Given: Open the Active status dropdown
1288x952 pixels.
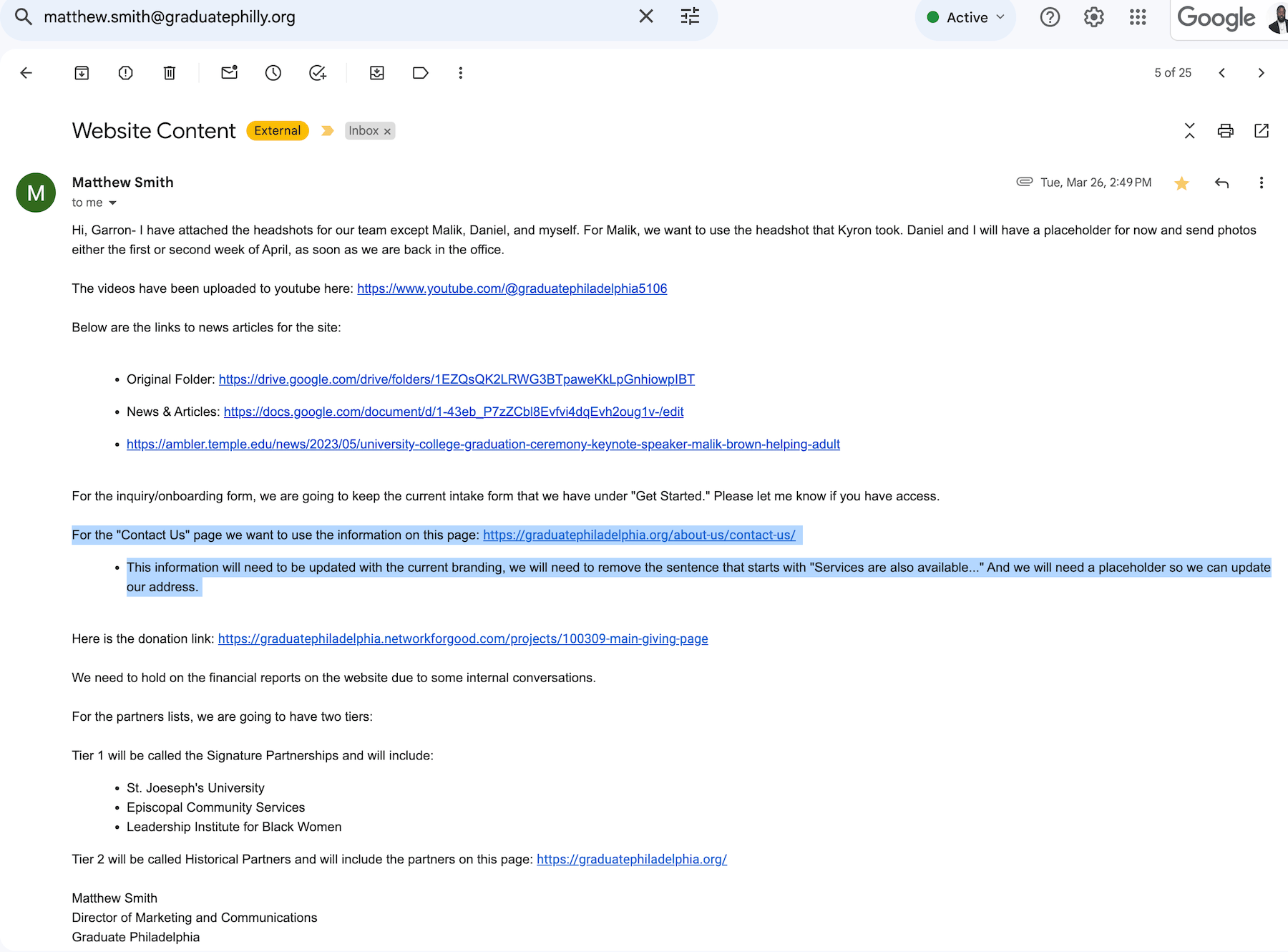Looking at the screenshot, I should point(965,17).
